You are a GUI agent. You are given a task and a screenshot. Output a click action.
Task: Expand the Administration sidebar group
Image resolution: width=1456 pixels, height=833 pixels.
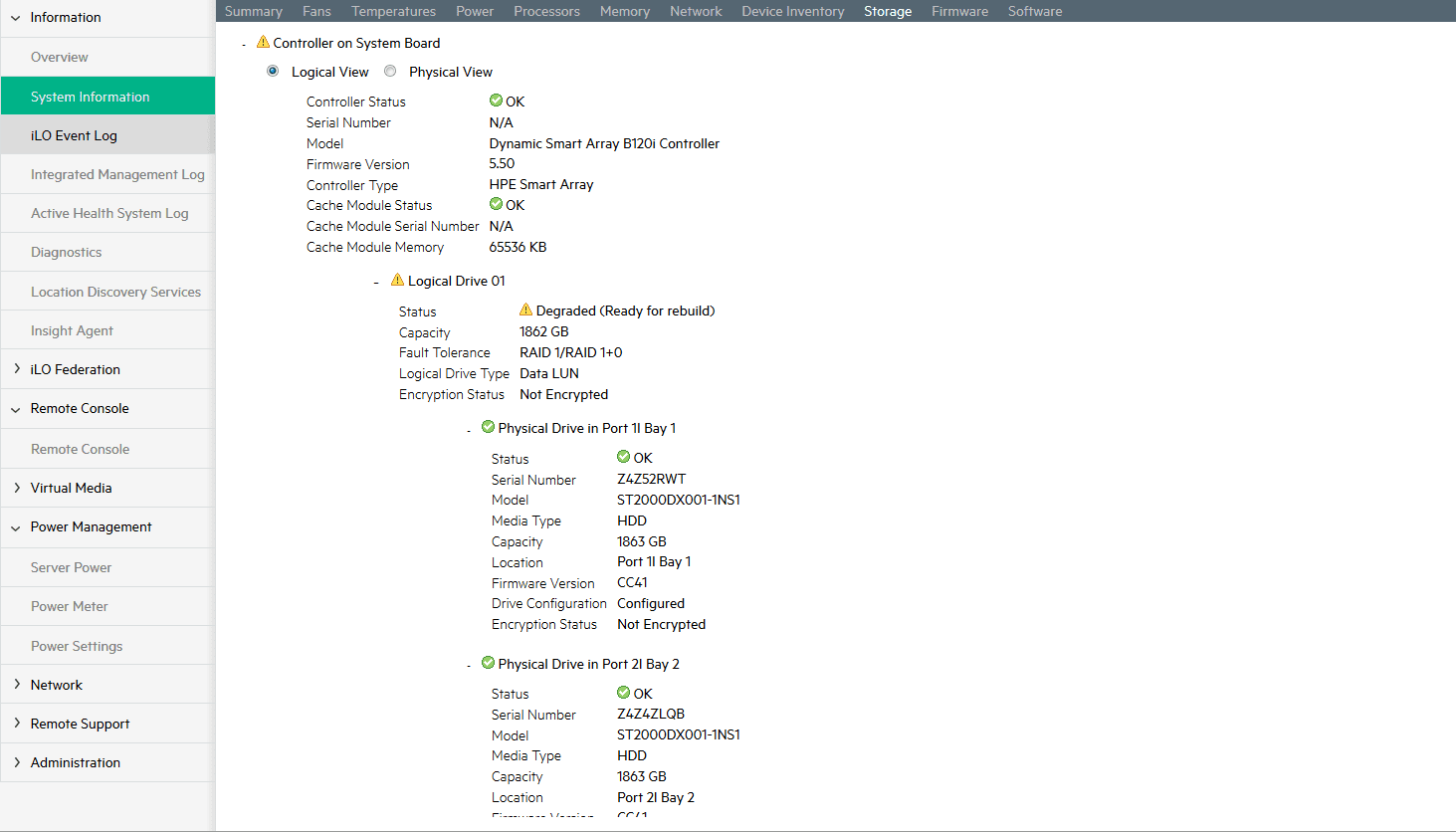[16, 762]
